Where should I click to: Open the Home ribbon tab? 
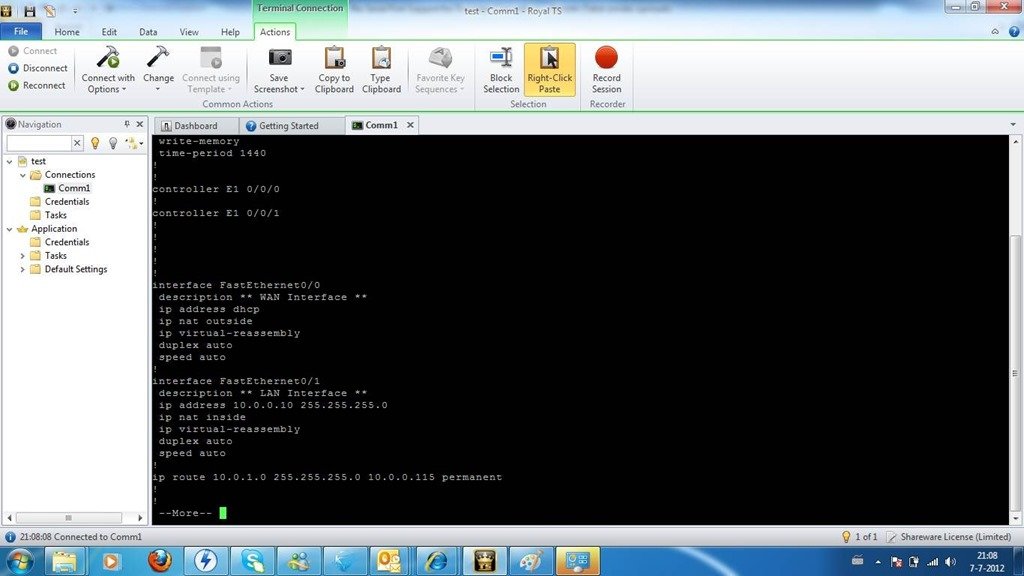(x=67, y=32)
